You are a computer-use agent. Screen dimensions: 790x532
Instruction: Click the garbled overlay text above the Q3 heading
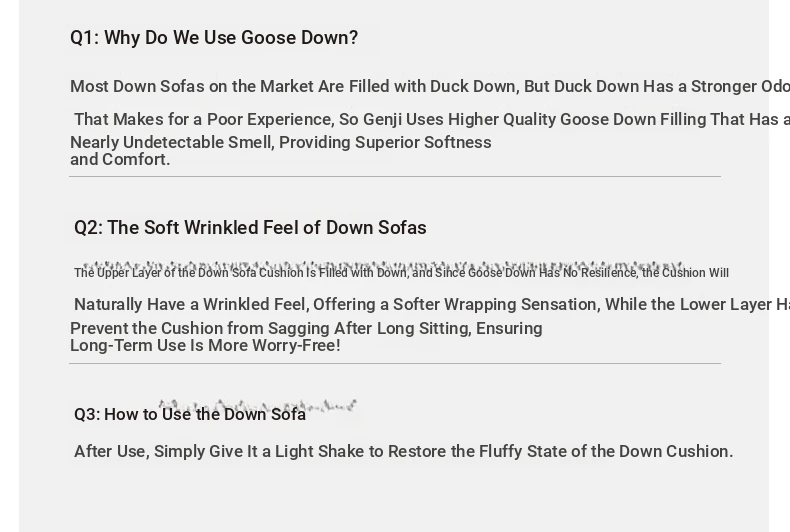click(257, 405)
